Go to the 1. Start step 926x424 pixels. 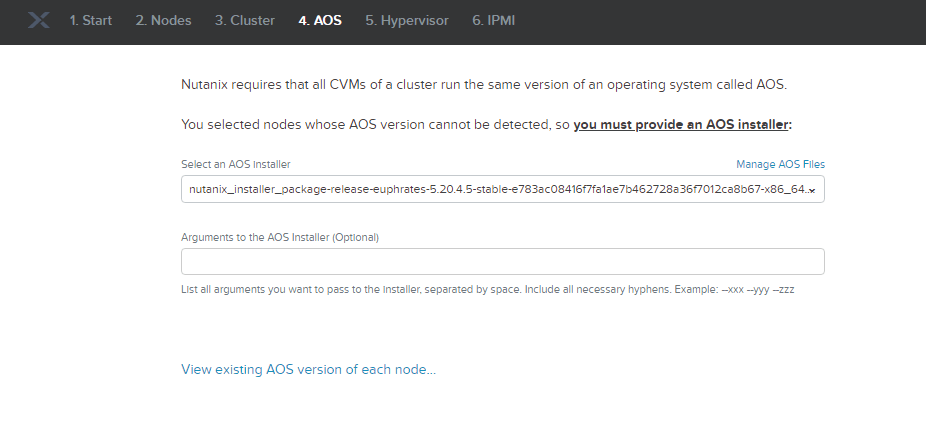pyautogui.click(x=90, y=21)
